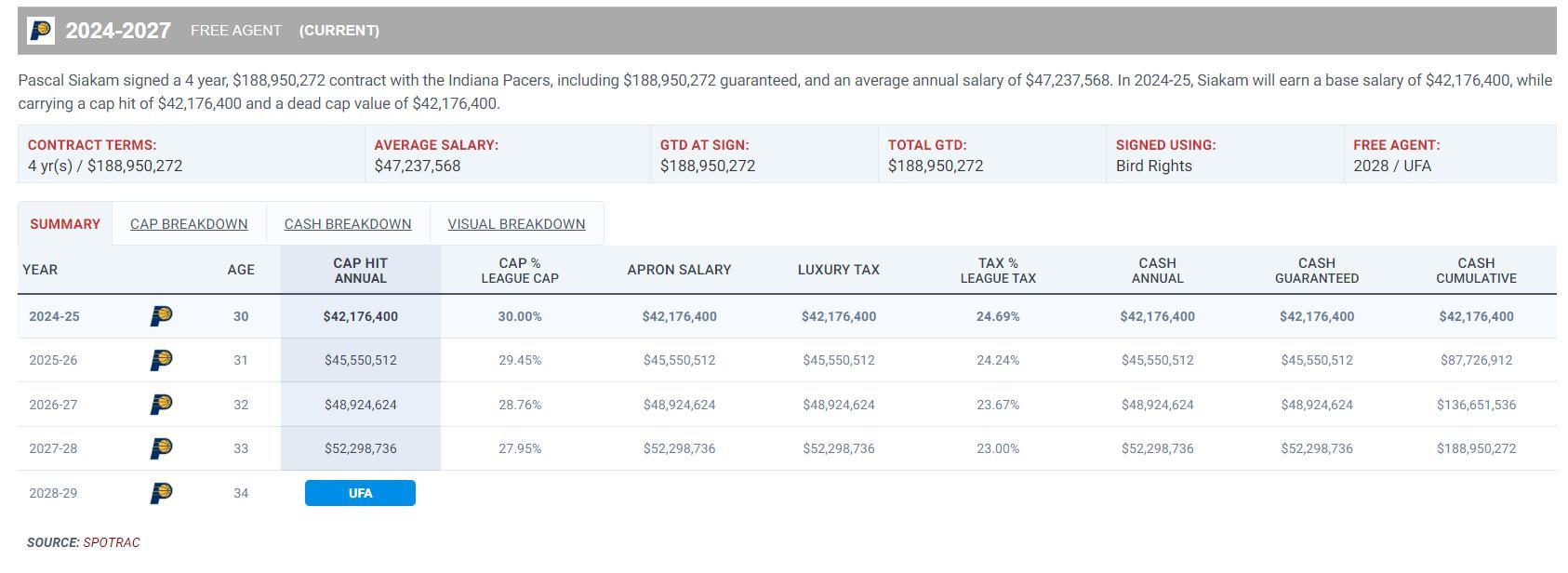Click the $52,298,736 cap hit cell
Viewport: 1568px width, 573px height.
coord(360,448)
